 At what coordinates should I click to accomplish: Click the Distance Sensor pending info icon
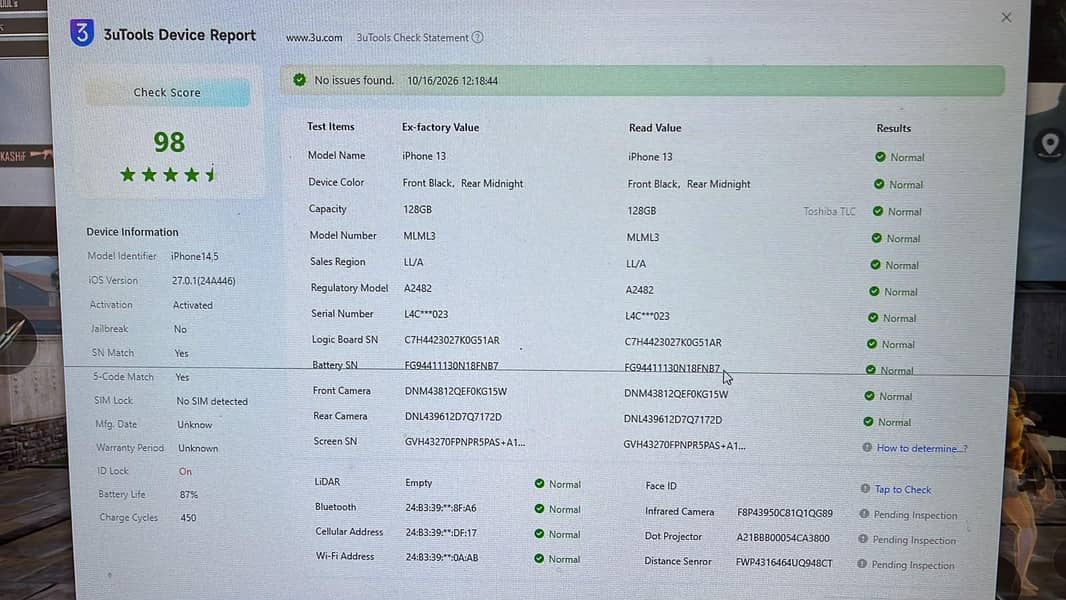click(861, 564)
